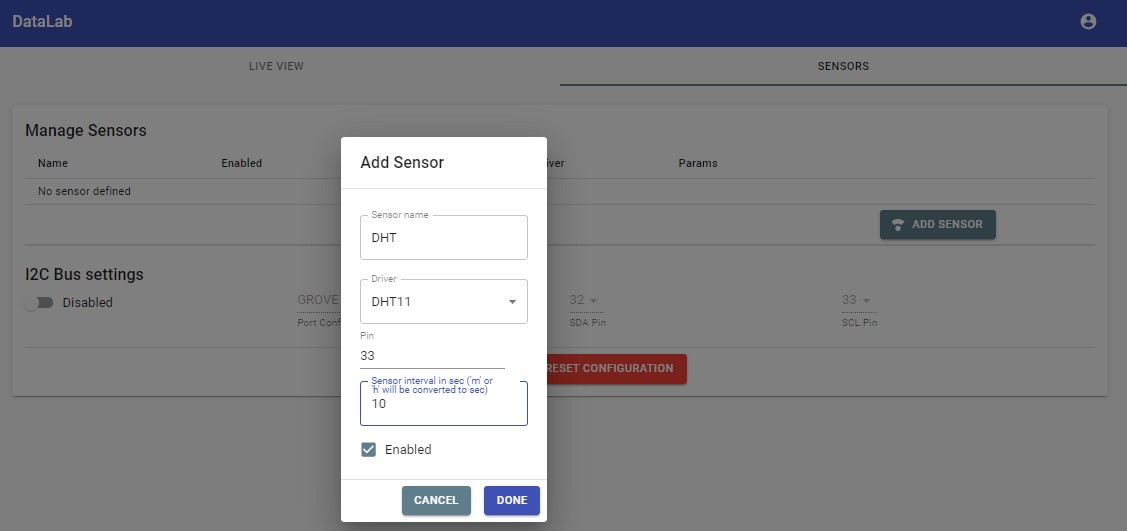Click the Enabled column header
This screenshot has width=1127, height=531.
[241, 163]
